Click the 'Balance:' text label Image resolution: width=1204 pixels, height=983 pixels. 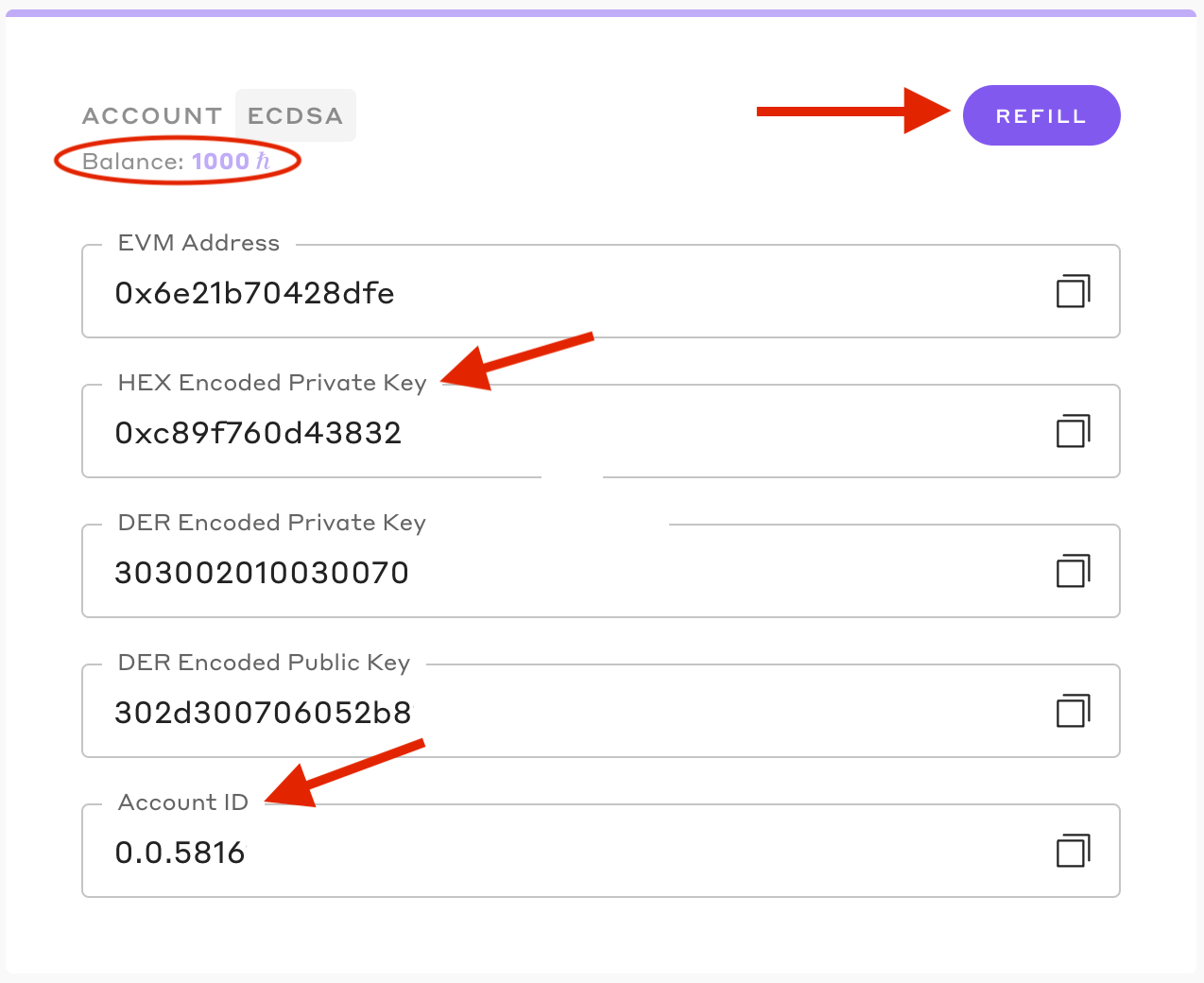pos(133,162)
